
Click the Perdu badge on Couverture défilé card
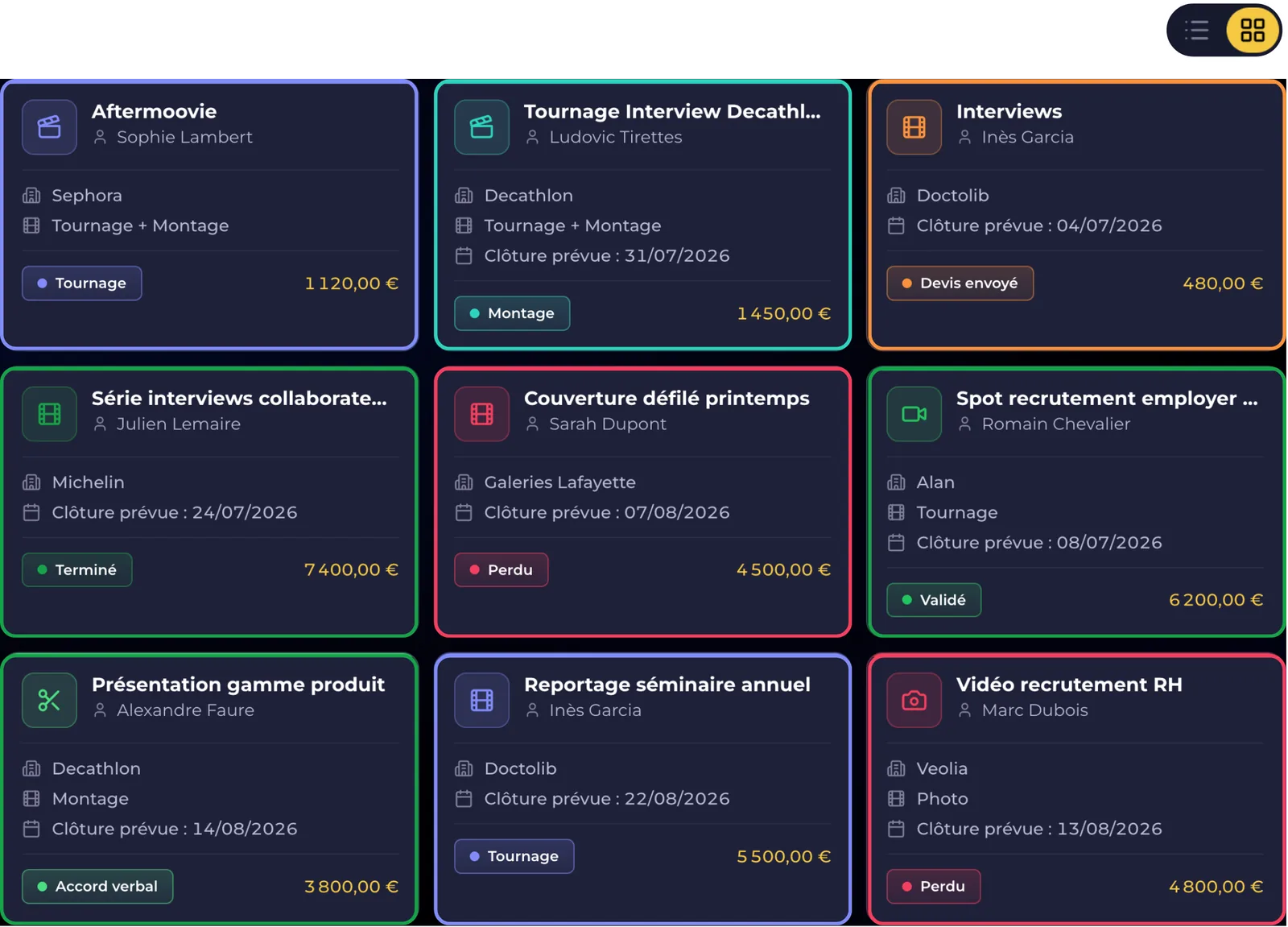[x=502, y=570]
